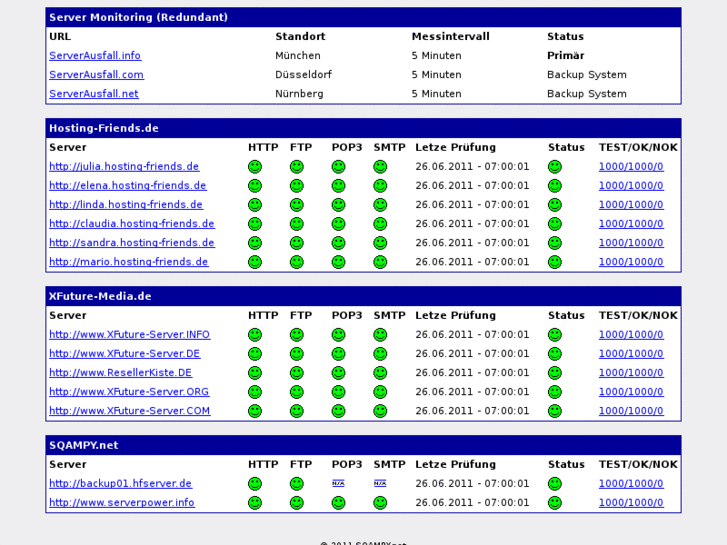The width and height of the screenshot is (727, 545).
Task: Click Status smiley for mario.hosting-friends.de
Action: click(555, 262)
